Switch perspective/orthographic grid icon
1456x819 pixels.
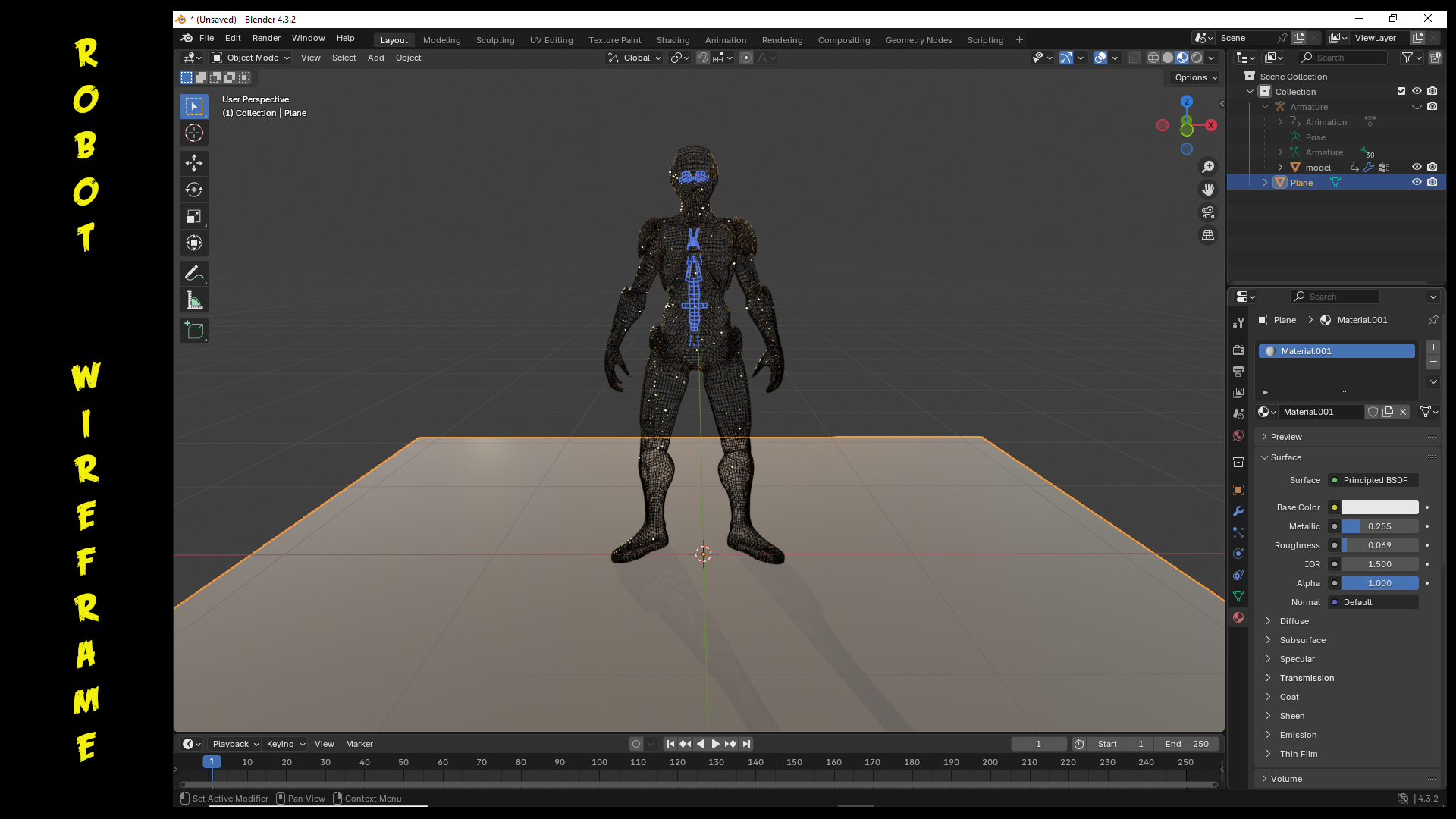tap(1208, 235)
